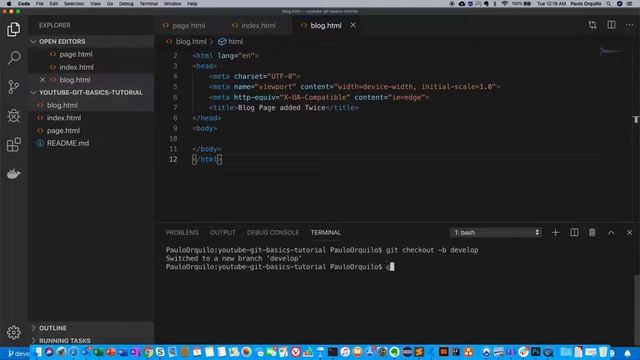This screenshot has width=640, height=360.
Task: Click the html symbol icon in breadcrumb
Action: (222, 42)
